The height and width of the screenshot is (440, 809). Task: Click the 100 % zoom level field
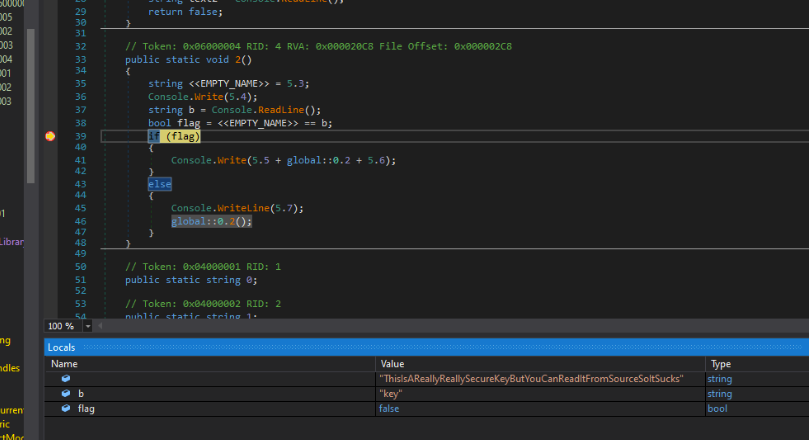pyautogui.click(x=62, y=327)
